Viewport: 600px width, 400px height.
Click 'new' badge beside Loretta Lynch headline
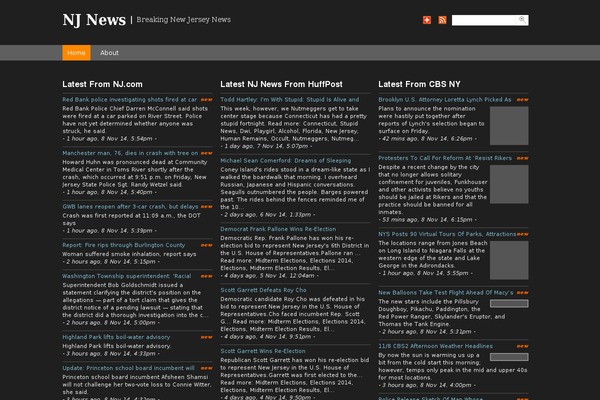pyautogui.click(x=522, y=100)
